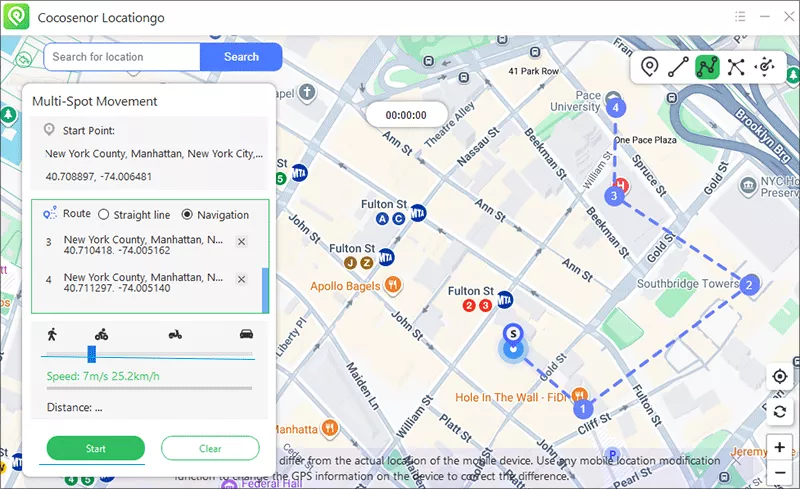Open the hamburger menu in title bar
800x489 pixels.
pos(740,17)
